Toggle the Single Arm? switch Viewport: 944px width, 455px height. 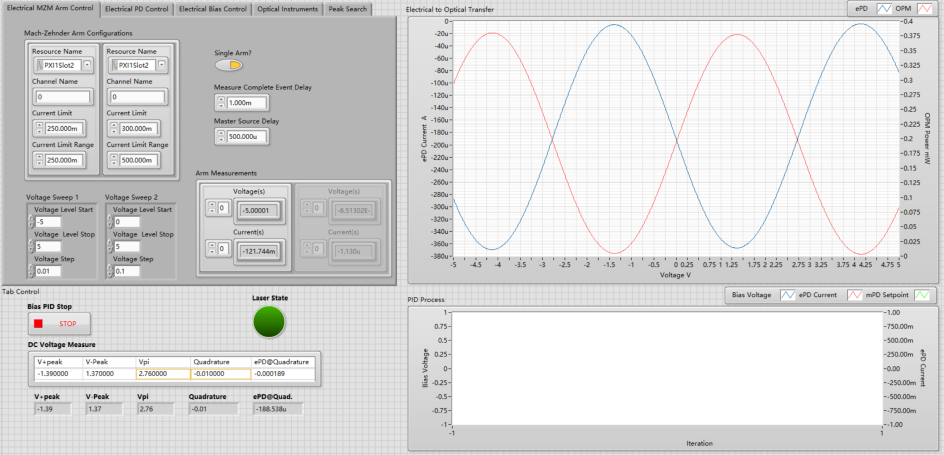(x=229, y=65)
